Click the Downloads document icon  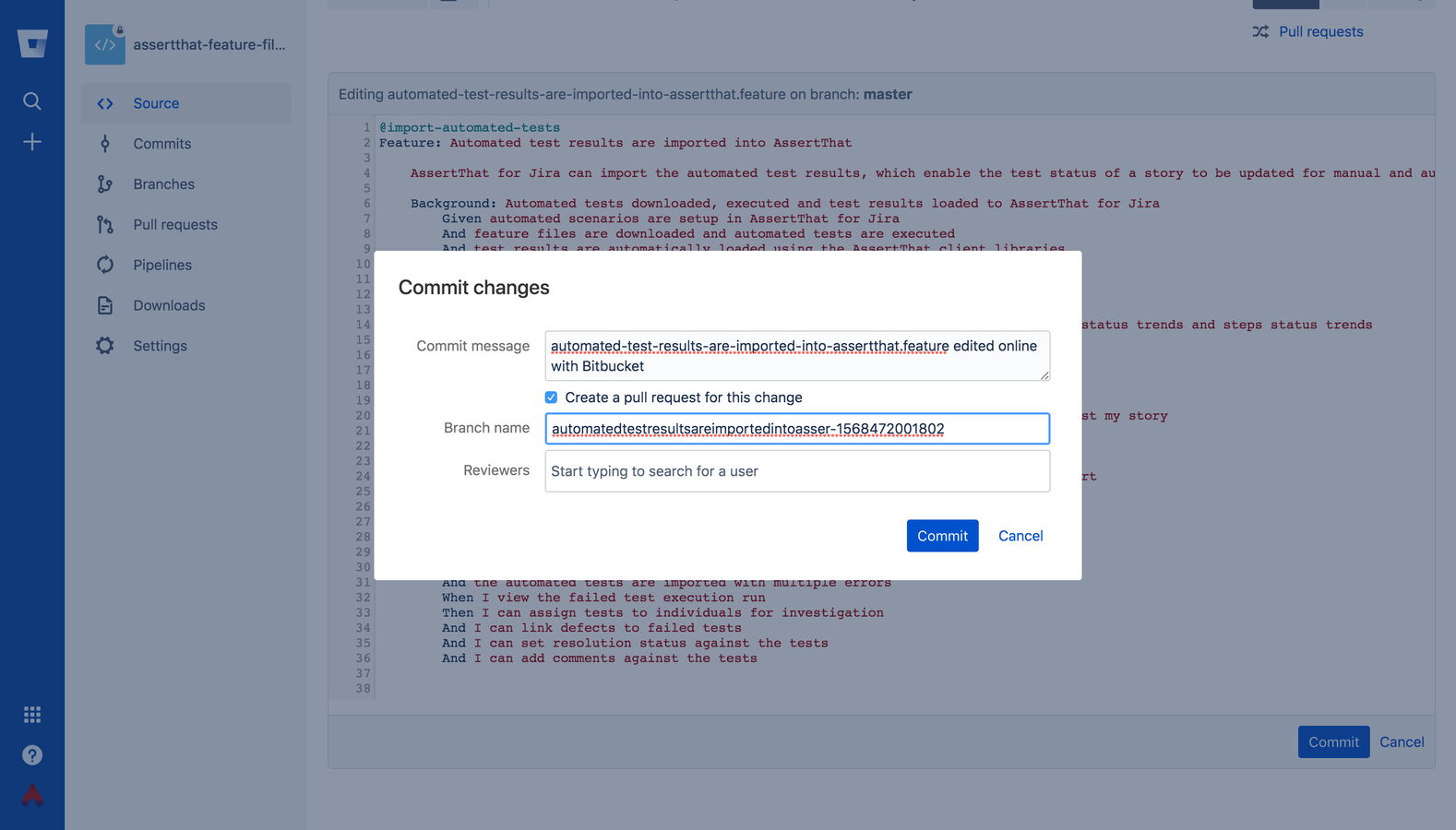[105, 305]
